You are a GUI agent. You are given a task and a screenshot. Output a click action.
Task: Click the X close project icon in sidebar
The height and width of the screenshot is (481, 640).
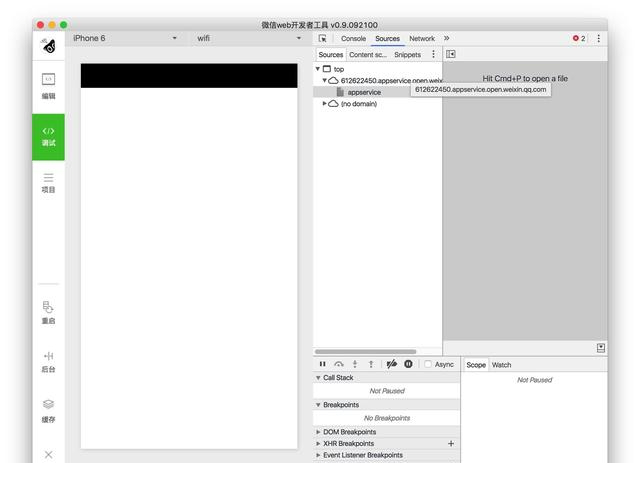[48, 454]
